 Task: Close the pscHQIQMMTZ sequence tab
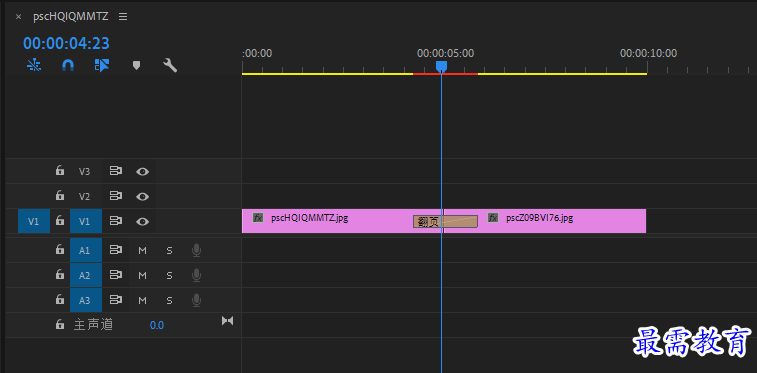point(18,17)
